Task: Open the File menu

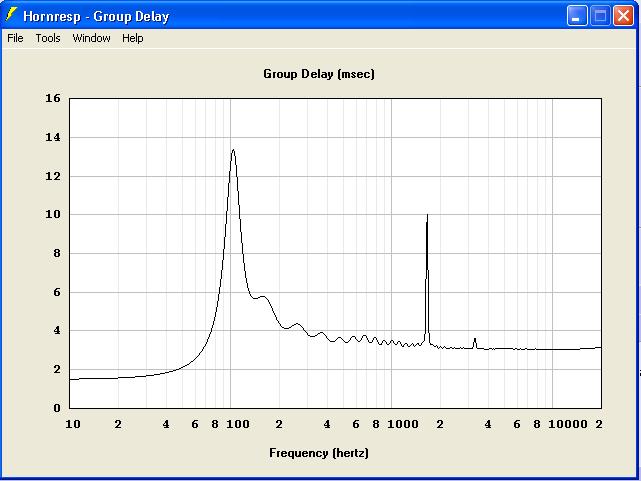Action: (16, 38)
